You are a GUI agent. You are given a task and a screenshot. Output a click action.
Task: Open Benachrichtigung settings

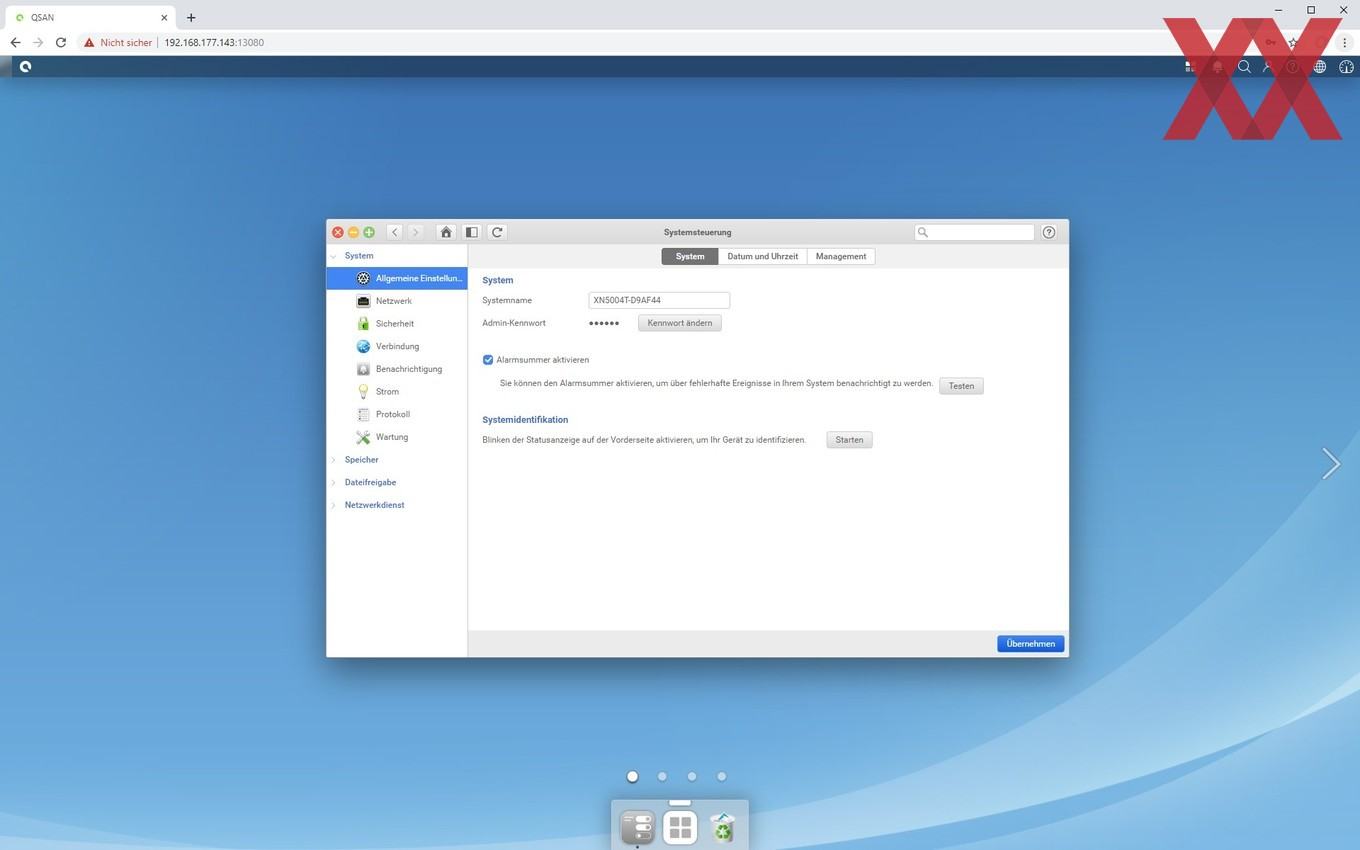tap(397, 369)
